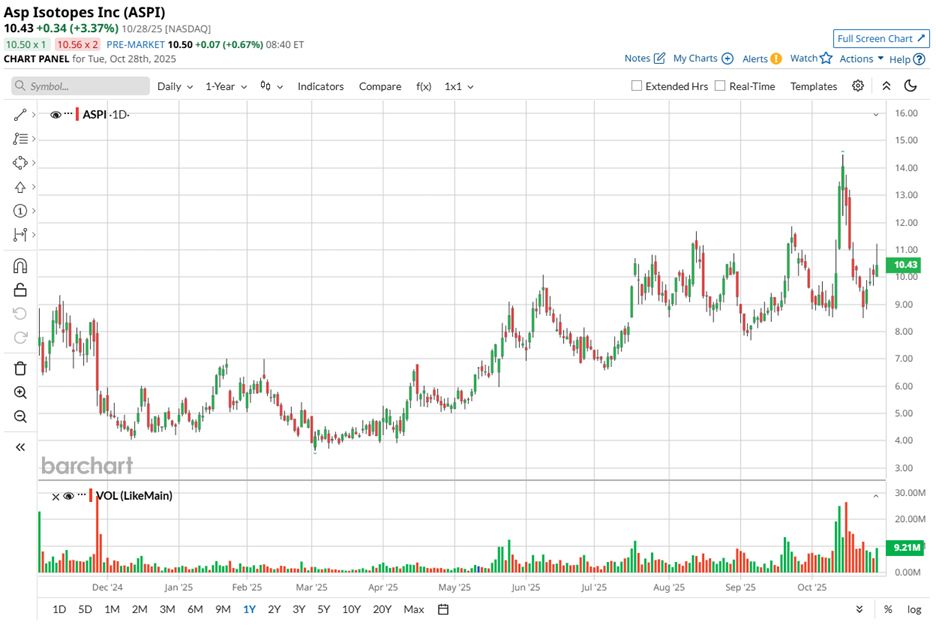
Task: Zoom out with magnifier minus icon
Action: (20, 416)
